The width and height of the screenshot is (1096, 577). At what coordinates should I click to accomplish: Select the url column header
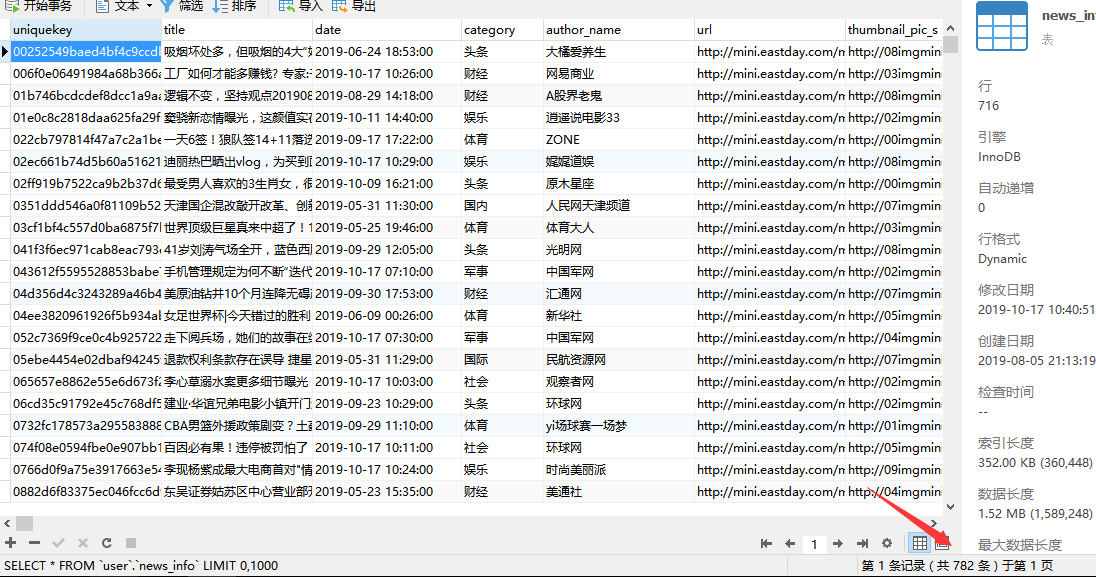tap(770, 30)
